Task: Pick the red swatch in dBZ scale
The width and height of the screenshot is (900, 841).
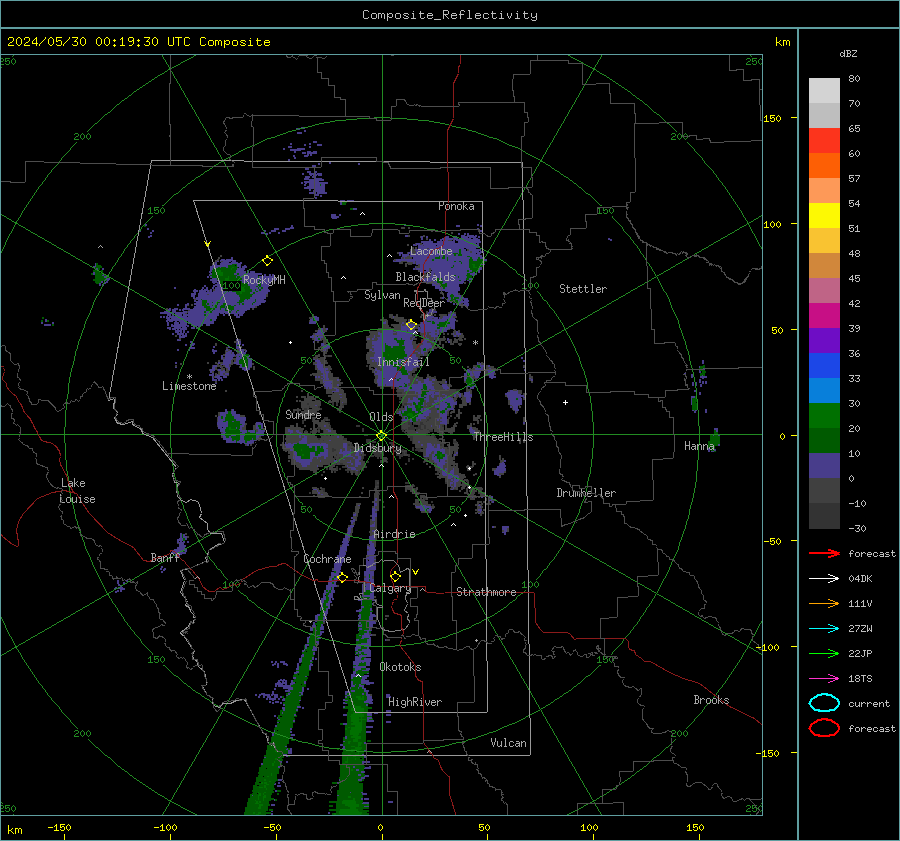Action: 824,141
